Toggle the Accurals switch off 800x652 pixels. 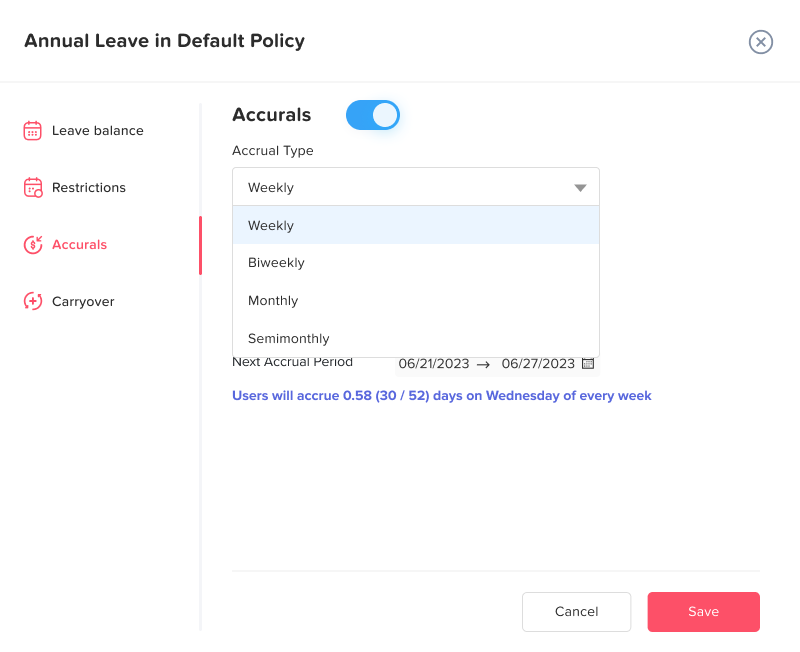pos(373,115)
